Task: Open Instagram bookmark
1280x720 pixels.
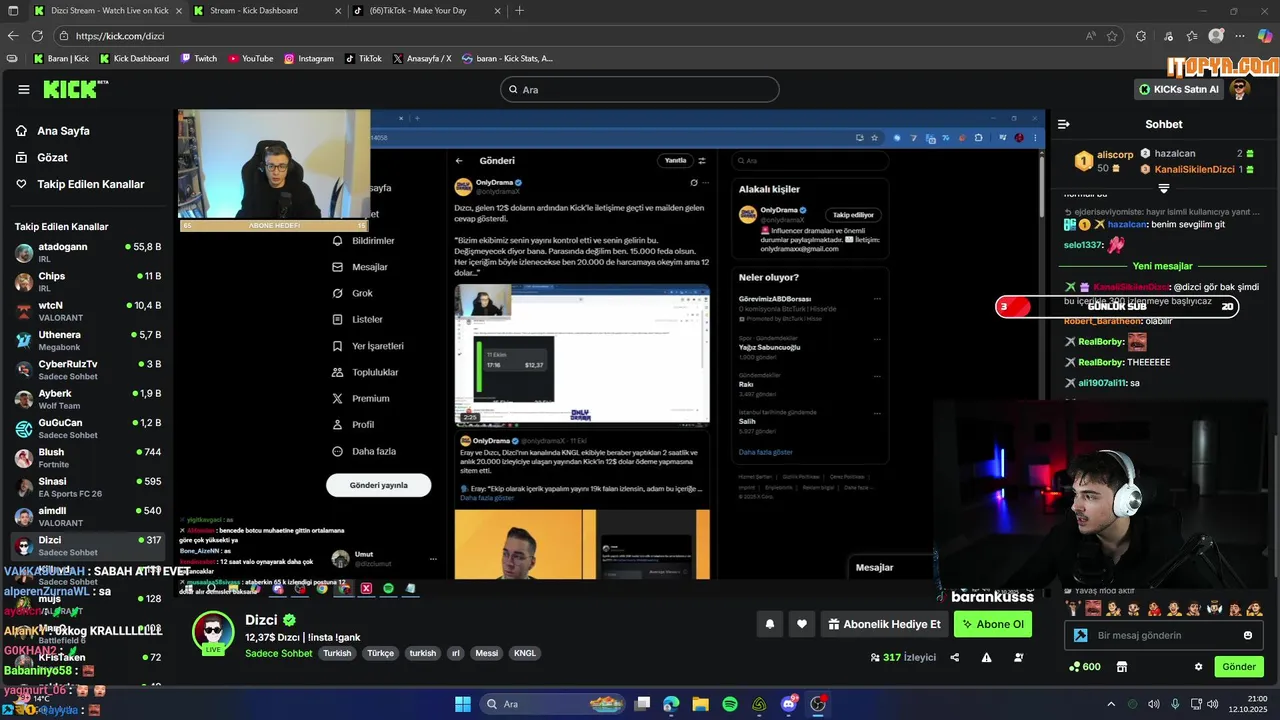Action: click(x=308, y=58)
